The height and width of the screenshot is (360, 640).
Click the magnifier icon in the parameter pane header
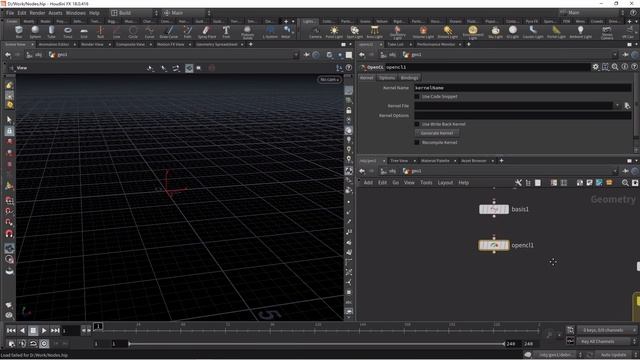point(615,67)
